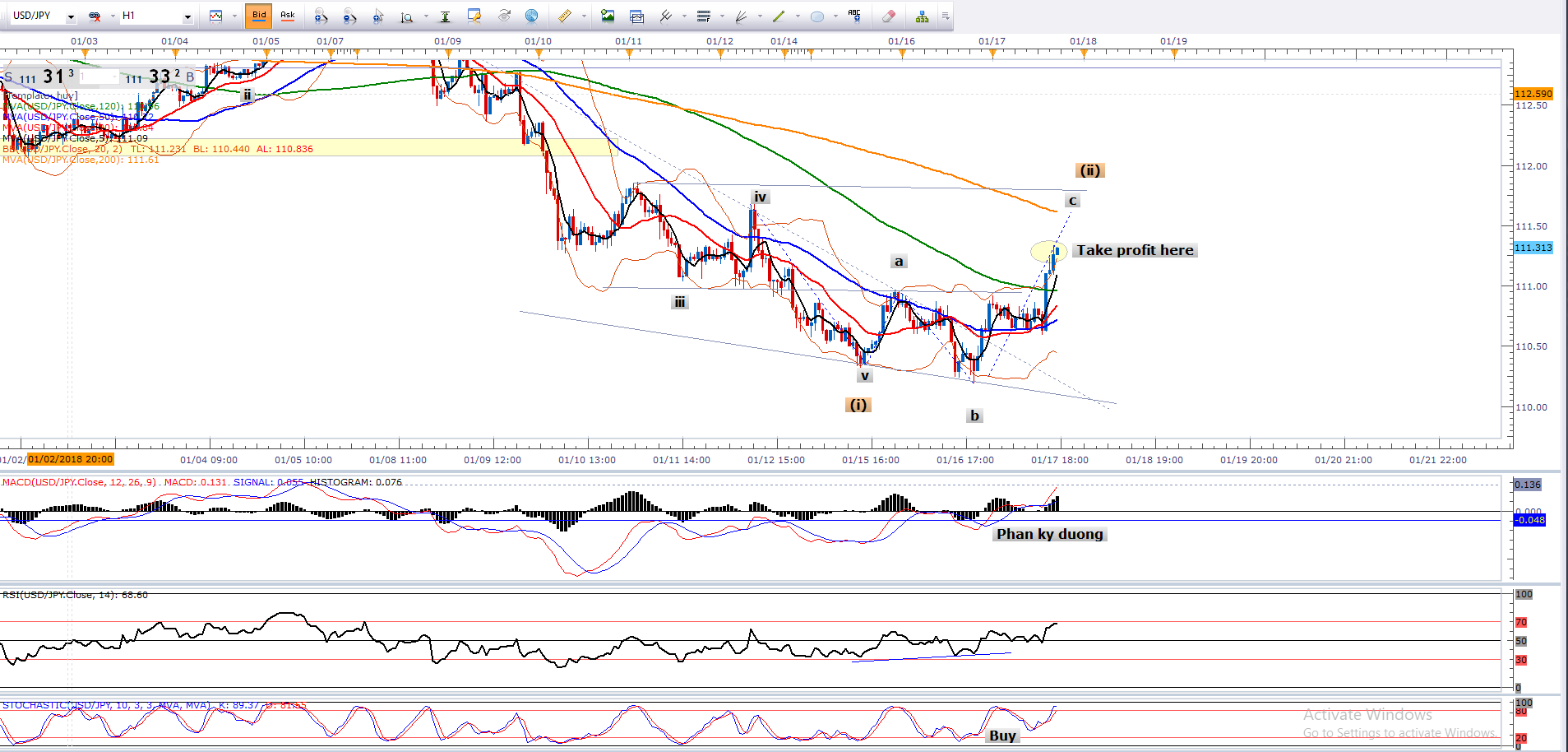Screen dimensions: 1568x752
Task: Toggle the Ask price display button
Action: tap(288, 16)
